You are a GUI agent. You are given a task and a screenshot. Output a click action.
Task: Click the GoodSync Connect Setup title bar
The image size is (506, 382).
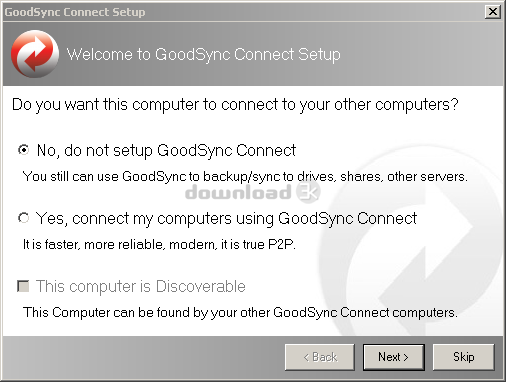(x=243, y=12)
